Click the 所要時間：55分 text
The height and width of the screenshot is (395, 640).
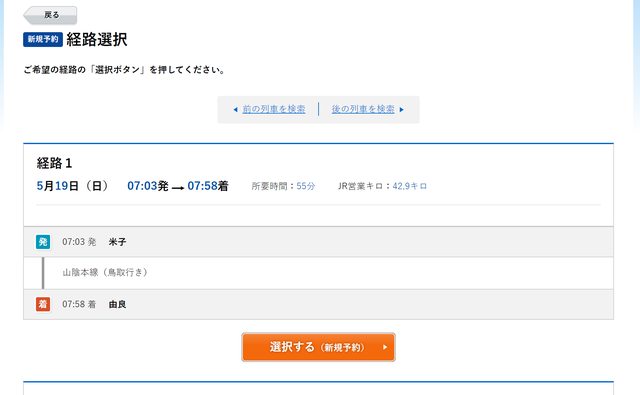pos(283,186)
